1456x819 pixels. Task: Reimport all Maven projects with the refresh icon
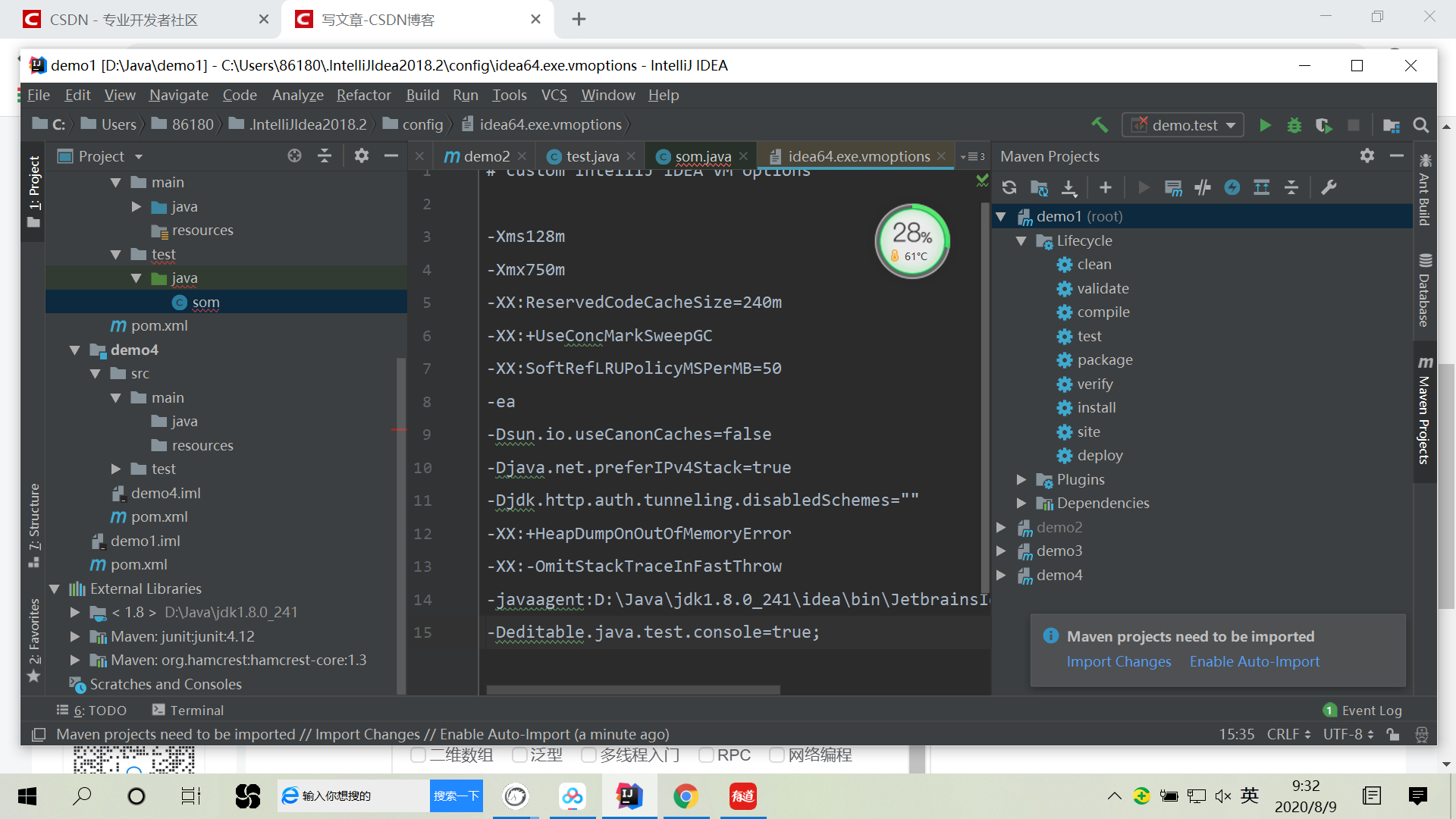(1009, 187)
